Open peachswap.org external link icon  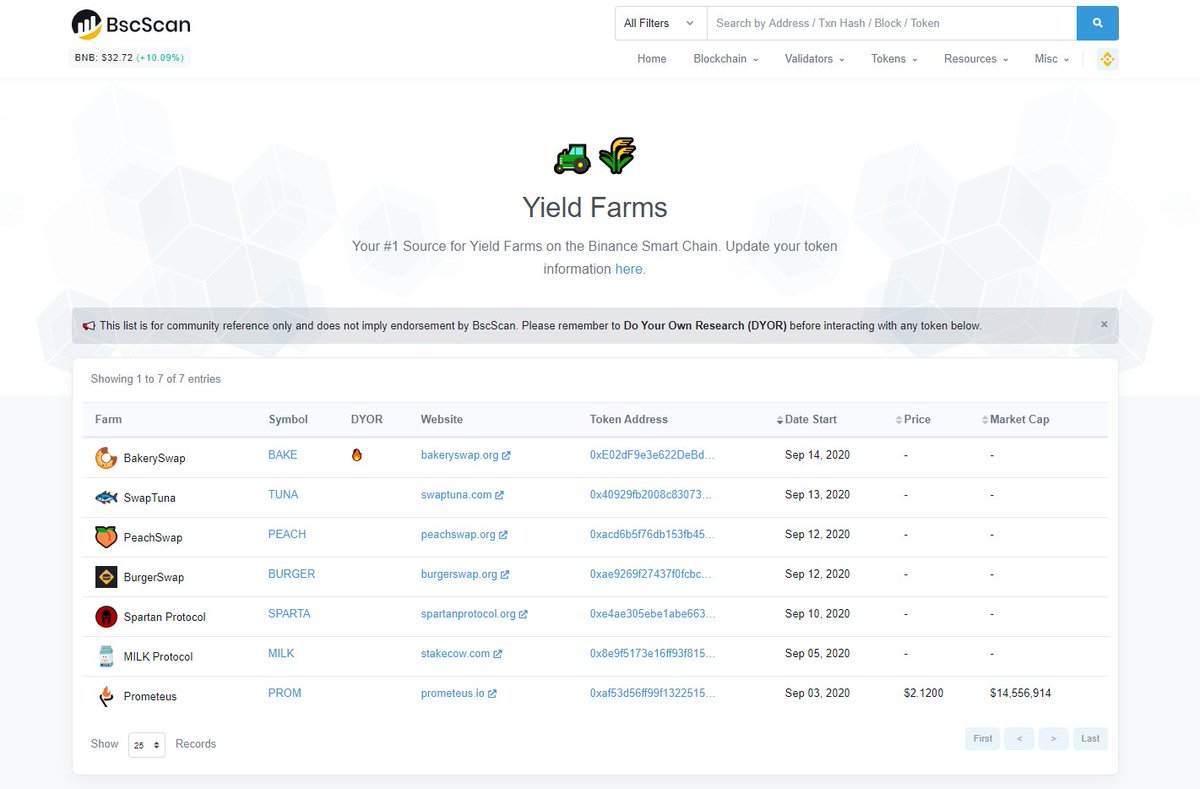coord(503,535)
